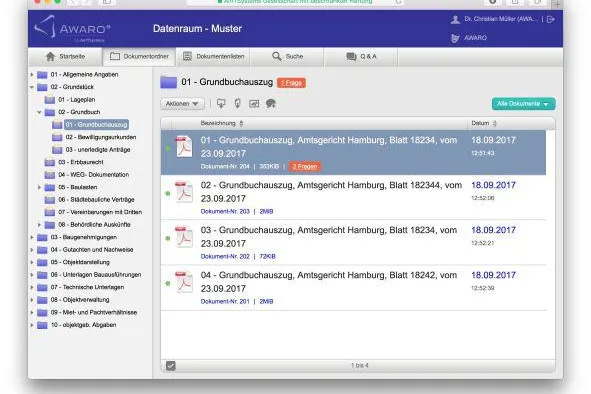Viewport: 591px width, 394px height.
Task: Expand the 05 - Baulasten folder arrow
Action: (39, 187)
